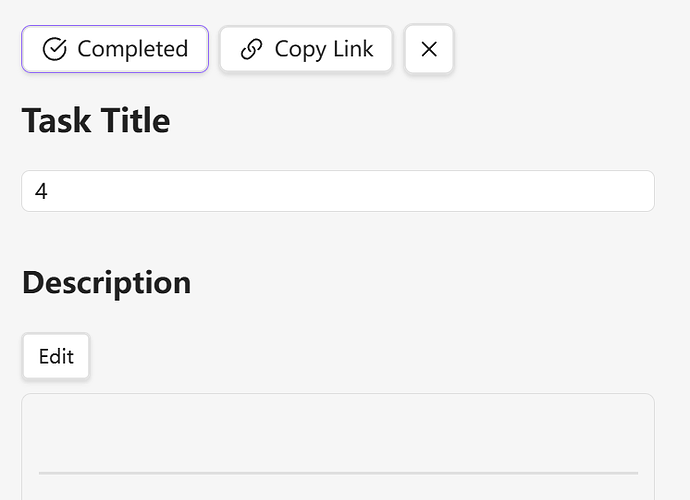Dismiss task details using the X icon
Image resolution: width=690 pixels, height=500 pixels.
click(x=429, y=49)
